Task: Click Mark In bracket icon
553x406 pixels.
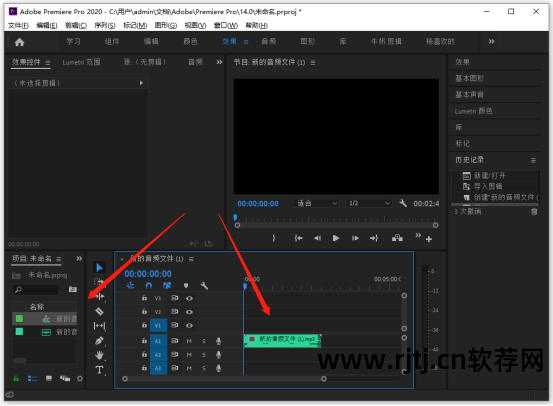Action: tap(274, 238)
